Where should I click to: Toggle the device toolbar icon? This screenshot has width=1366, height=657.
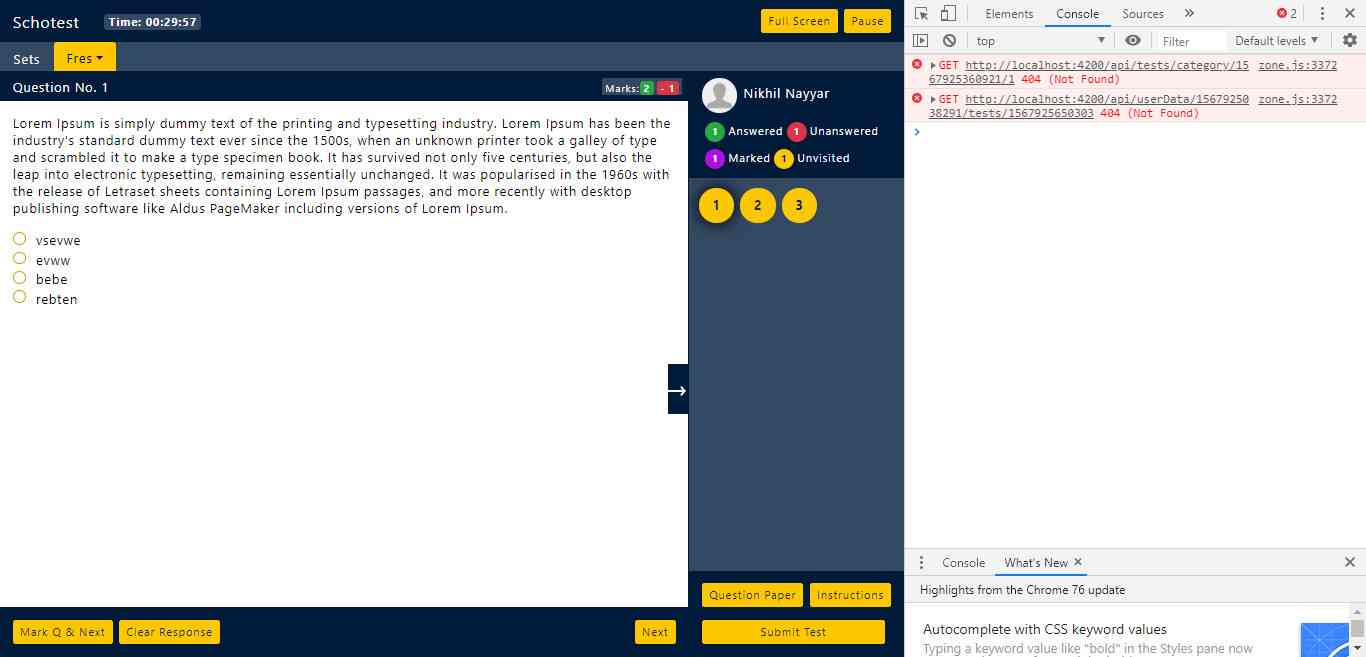pyautogui.click(x=948, y=14)
